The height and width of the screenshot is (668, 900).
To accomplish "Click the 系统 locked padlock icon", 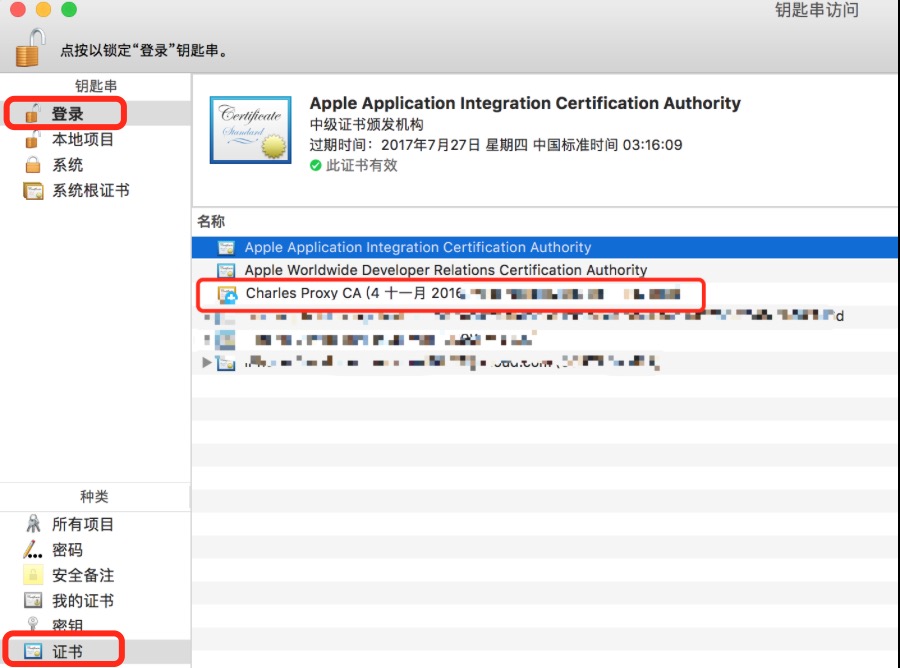I will [33, 165].
